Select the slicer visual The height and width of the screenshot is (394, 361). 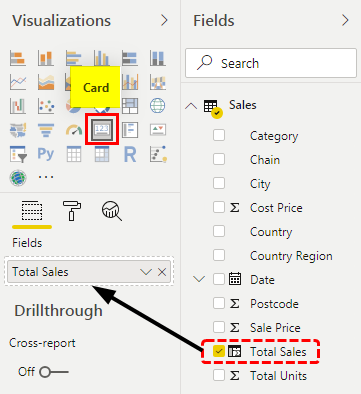pos(18,154)
